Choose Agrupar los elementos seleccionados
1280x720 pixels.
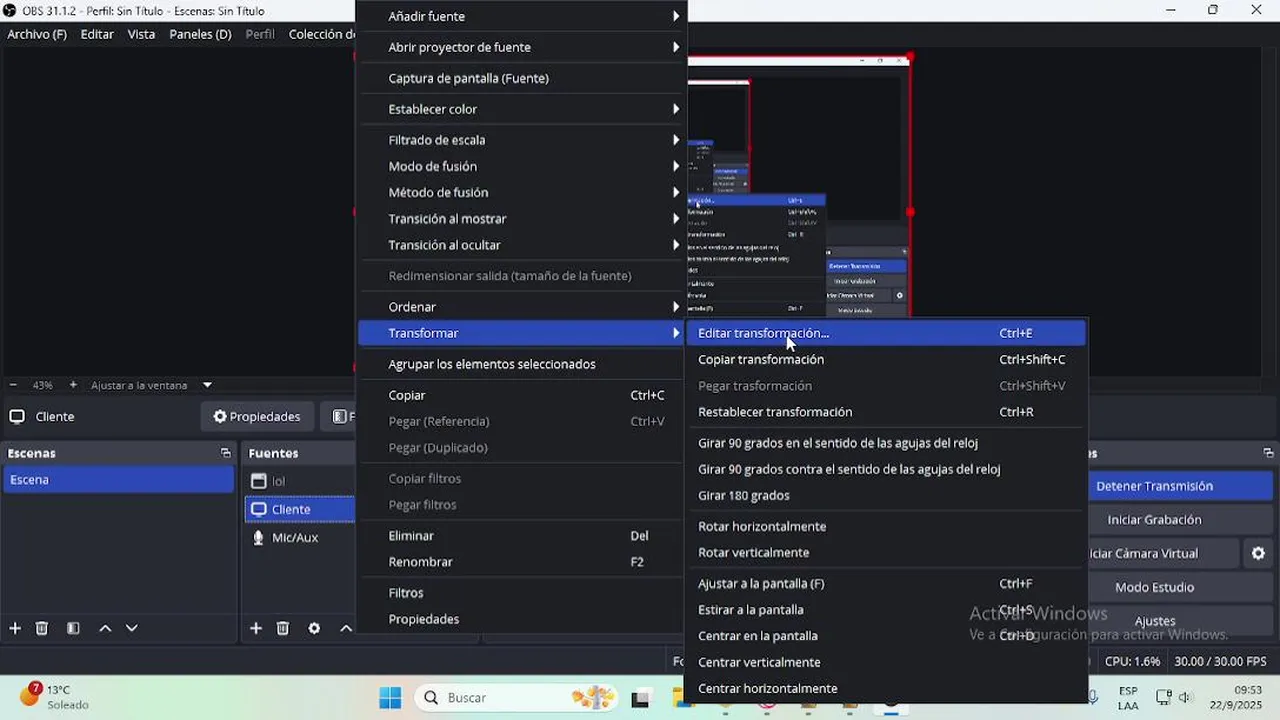click(x=521, y=364)
